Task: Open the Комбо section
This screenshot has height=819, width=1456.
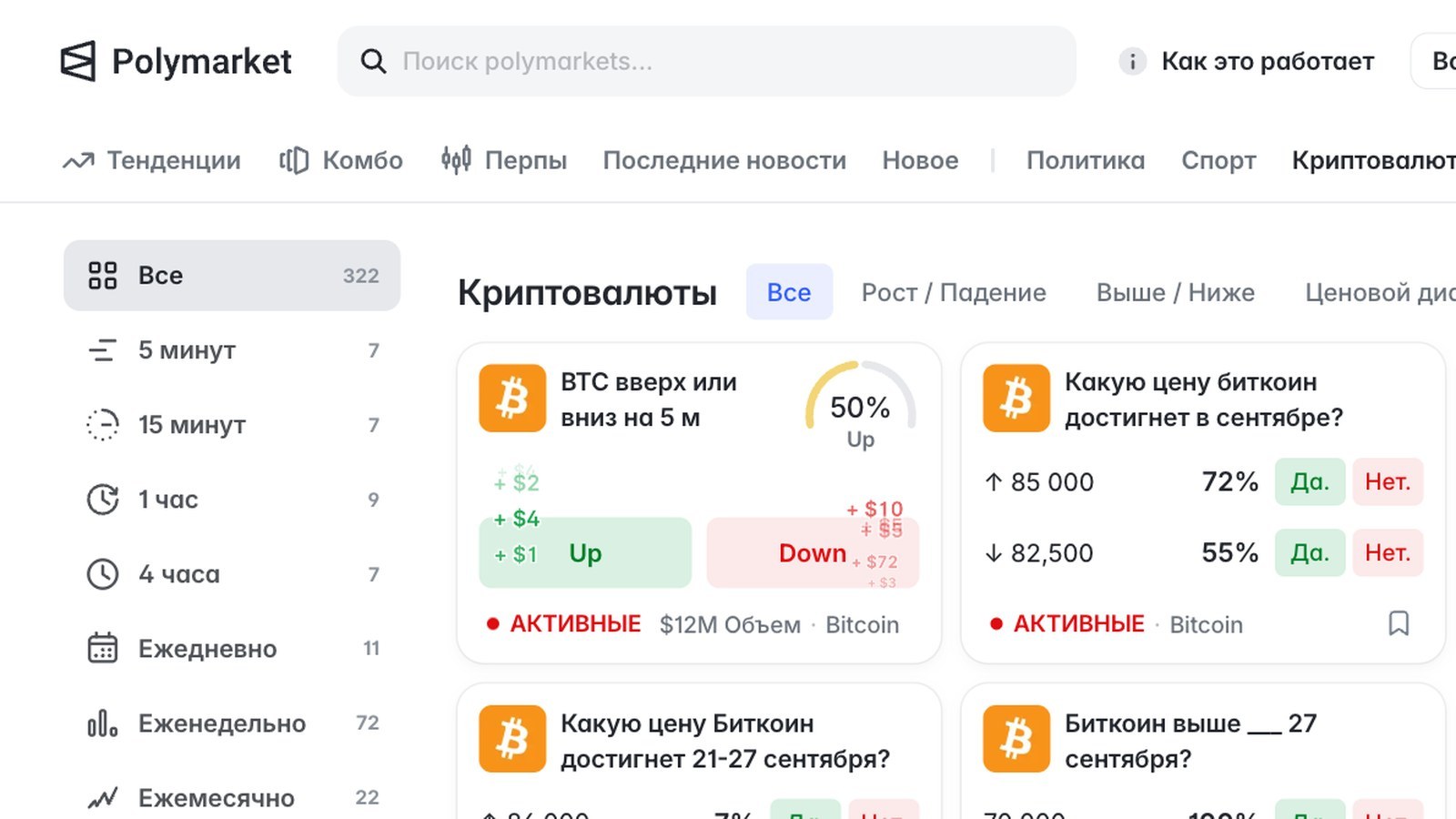Action: click(341, 160)
